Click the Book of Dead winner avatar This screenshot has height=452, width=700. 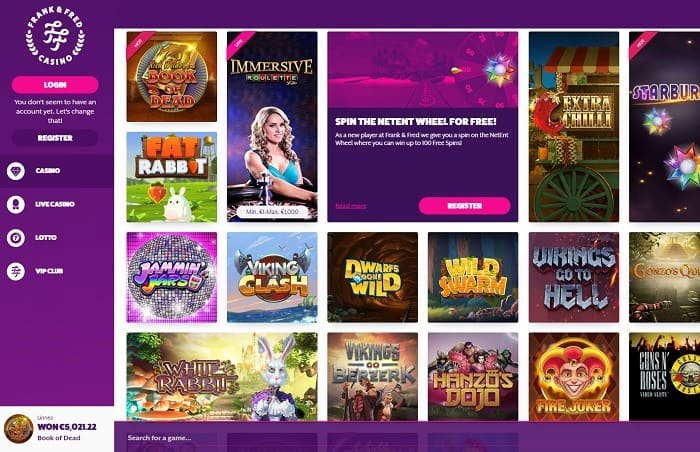(18, 428)
